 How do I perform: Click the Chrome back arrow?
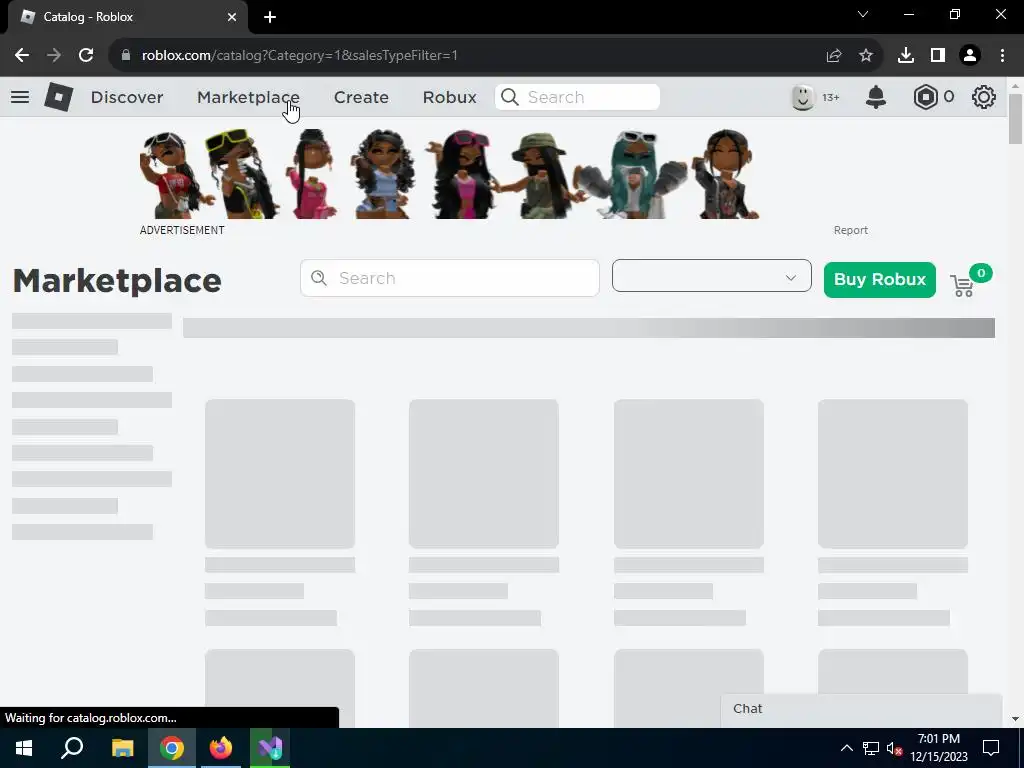tap(22, 56)
